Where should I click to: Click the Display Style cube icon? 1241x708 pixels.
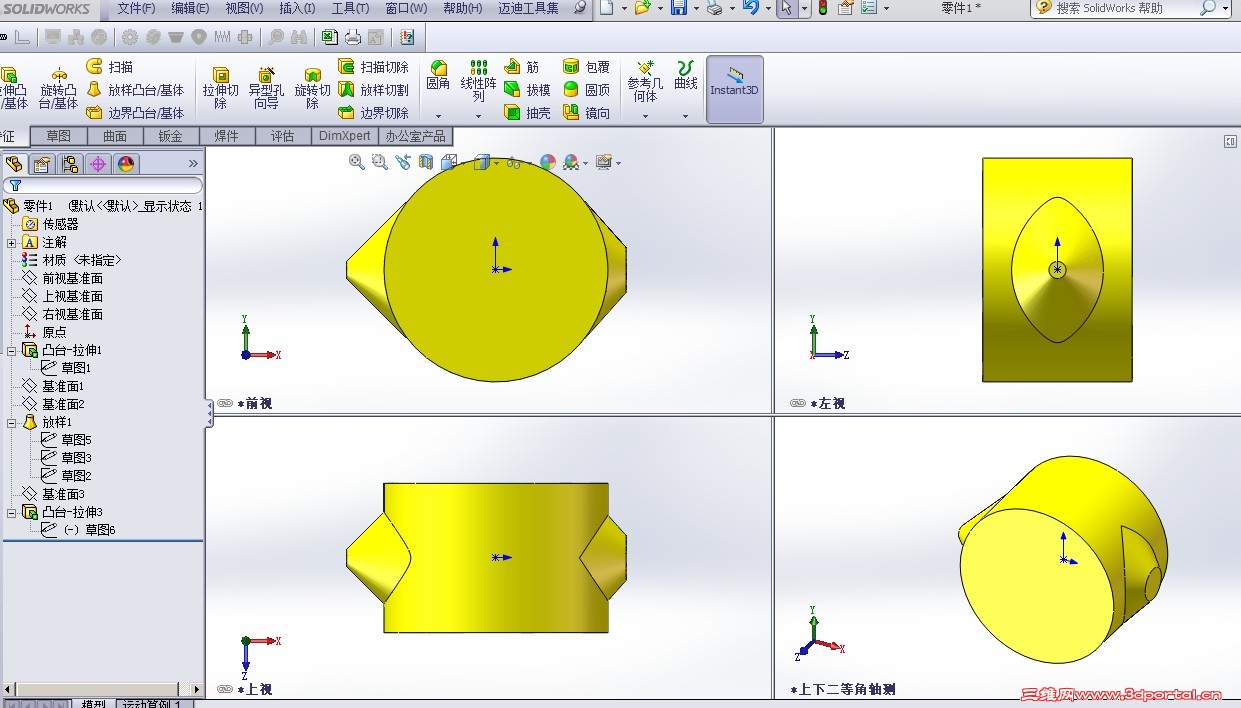(481, 162)
